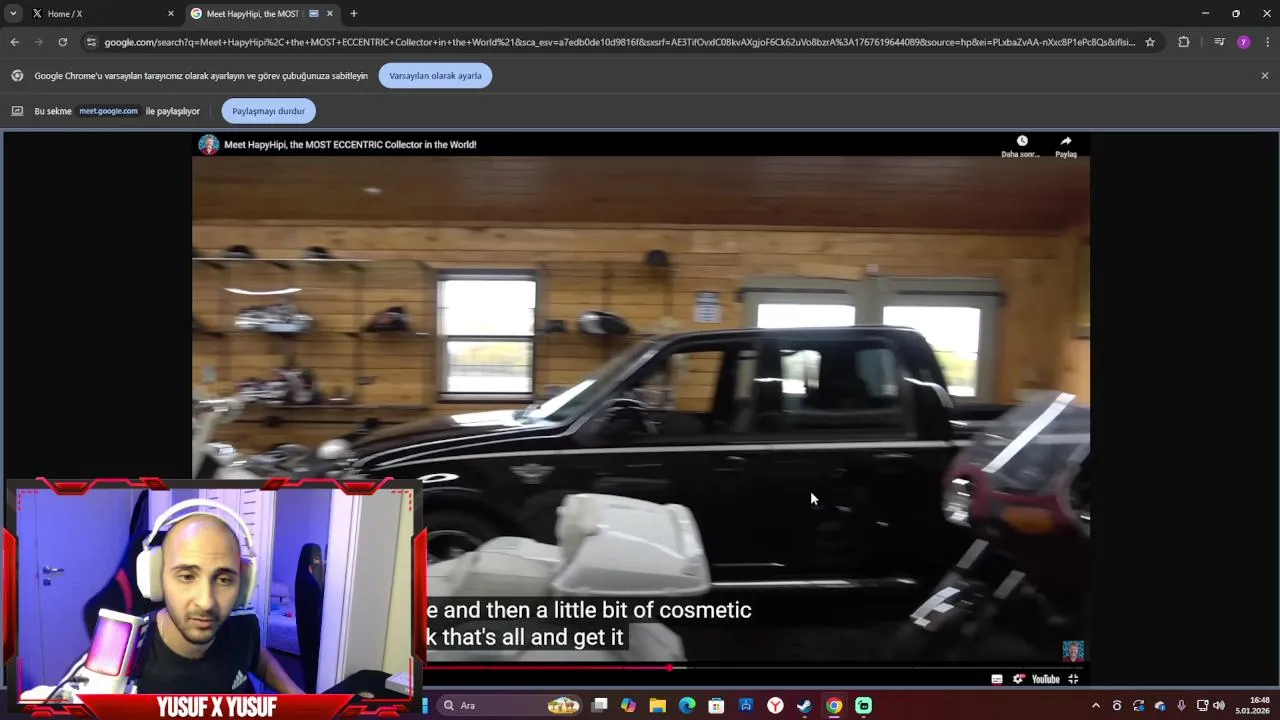
Task: Click the channel watermark in the video corner
Action: point(1073,652)
